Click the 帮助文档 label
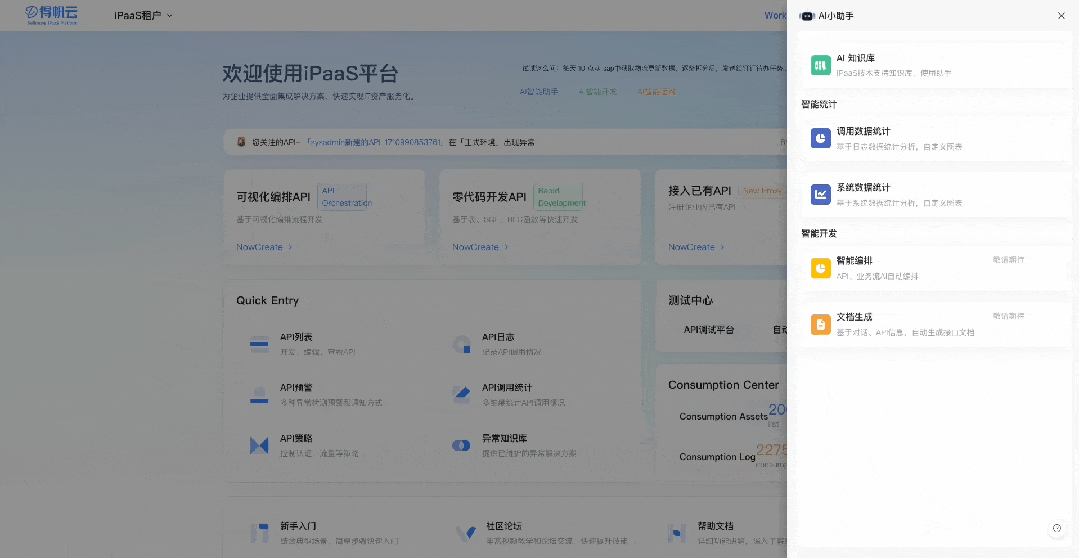This screenshot has width=1079, height=558. coord(716,526)
